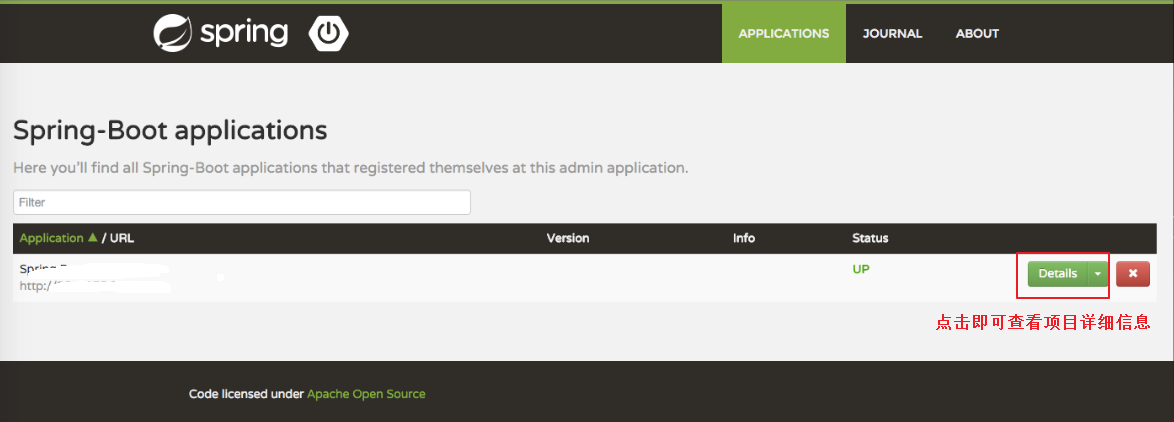Click the URL column header
1174x422 pixels.
122,238
